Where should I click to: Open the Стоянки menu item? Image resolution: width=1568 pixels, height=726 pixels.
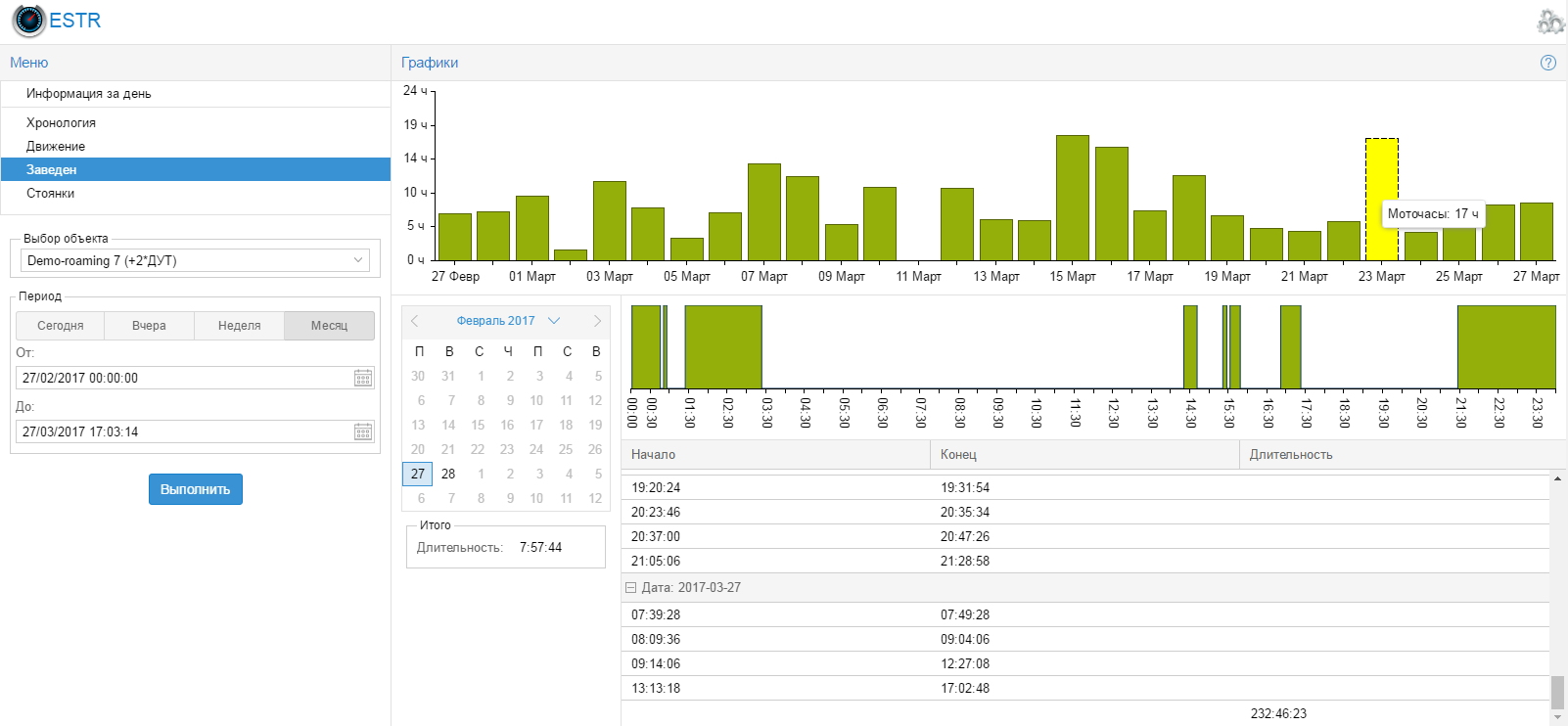click(x=196, y=193)
